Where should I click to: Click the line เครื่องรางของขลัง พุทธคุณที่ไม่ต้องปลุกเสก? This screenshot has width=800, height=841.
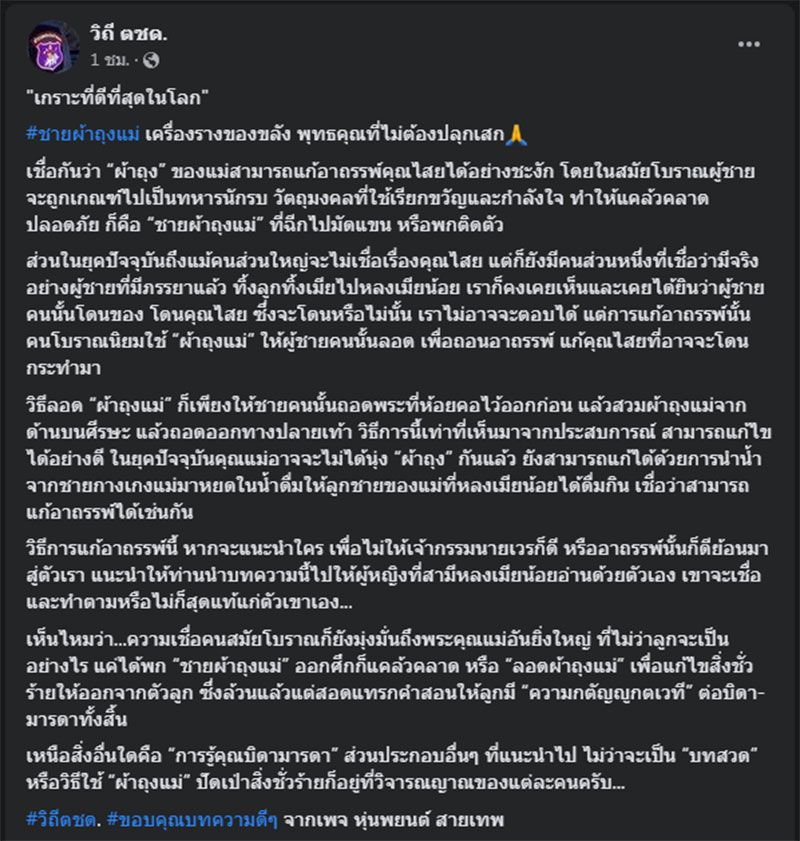click(325, 134)
